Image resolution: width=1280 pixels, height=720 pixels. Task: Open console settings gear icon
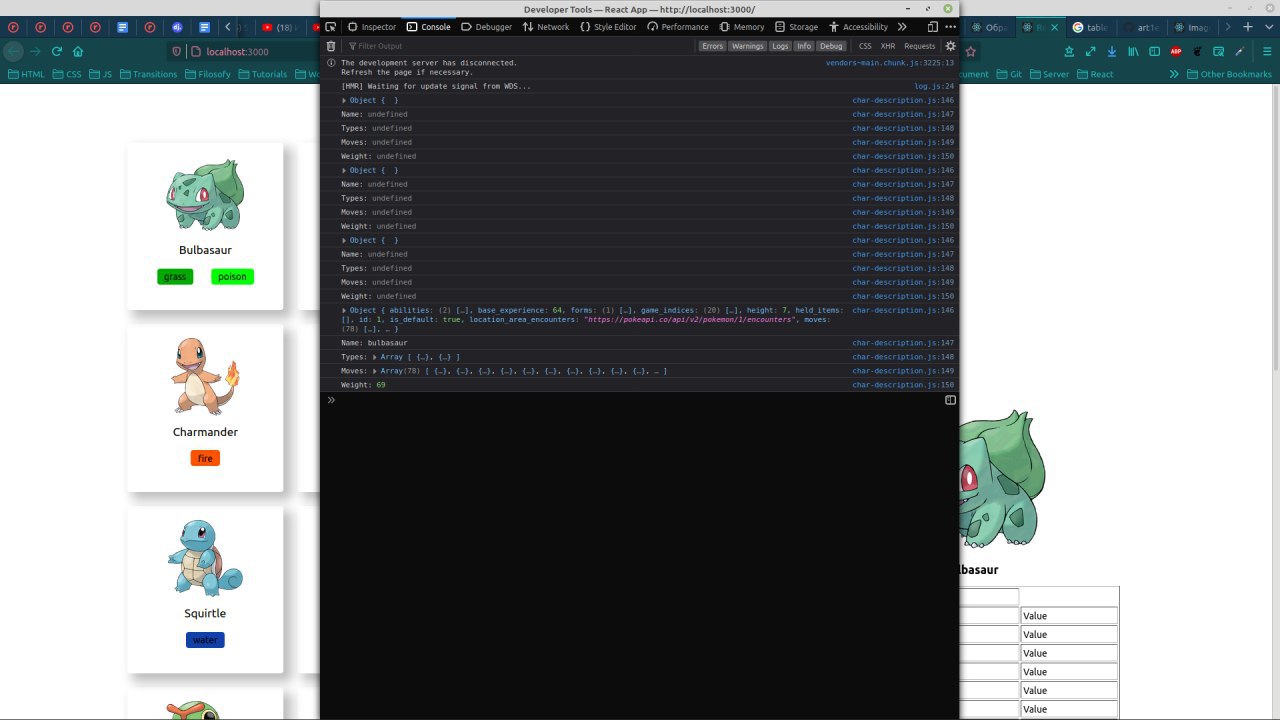pos(950,46)
